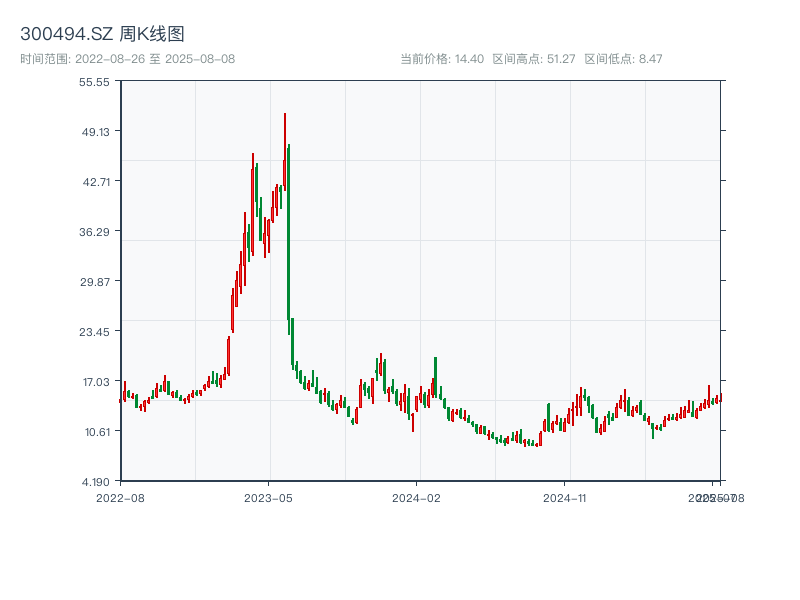This screenshot has width=800, height=600.
Task: Click the x-axis label 2023-05
Action: click(x=268, y=498)
